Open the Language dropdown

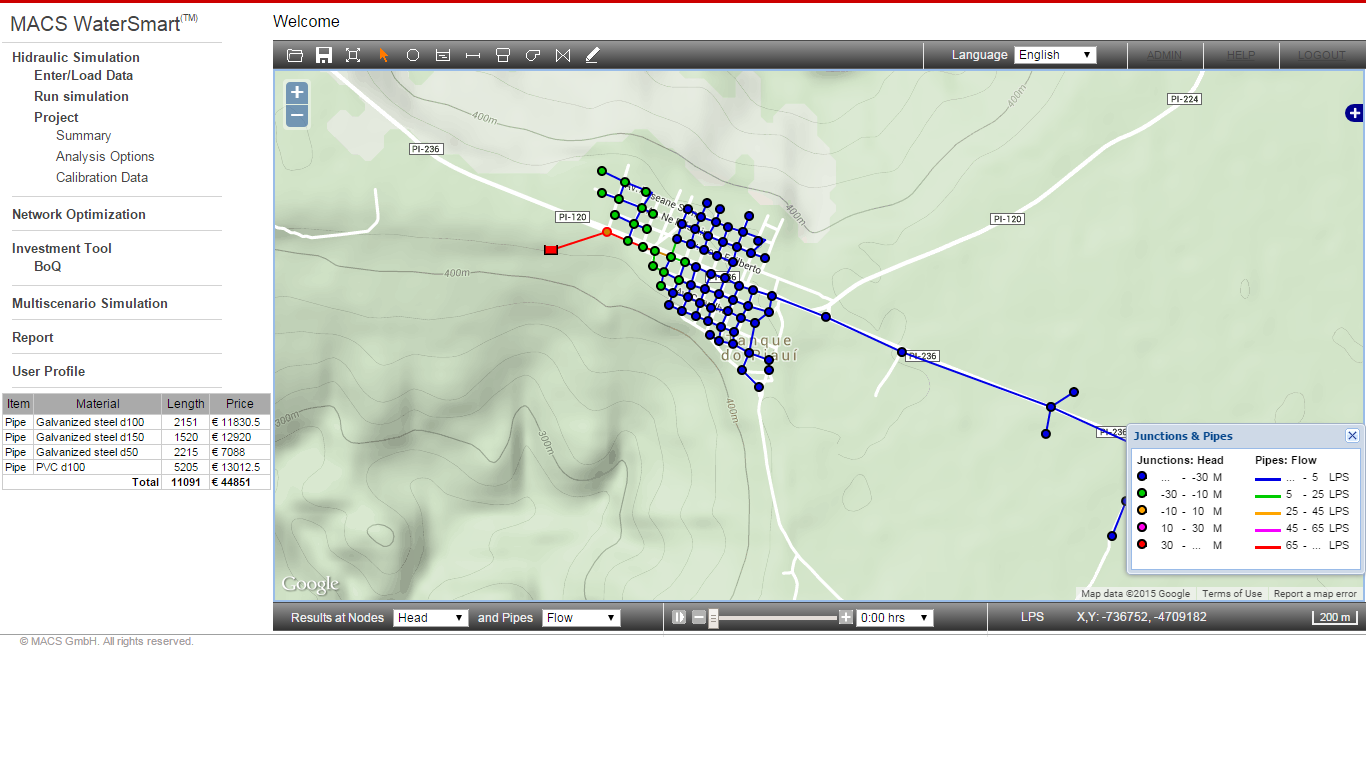pos(1055,55)
